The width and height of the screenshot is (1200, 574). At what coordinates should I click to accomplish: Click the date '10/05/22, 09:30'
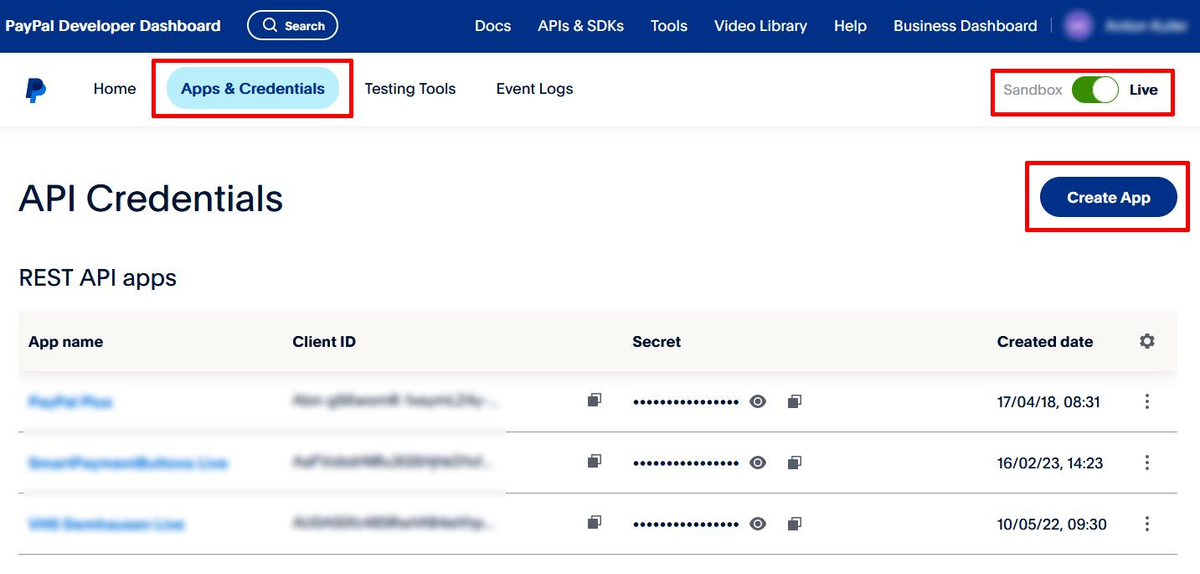(1052, 524)
